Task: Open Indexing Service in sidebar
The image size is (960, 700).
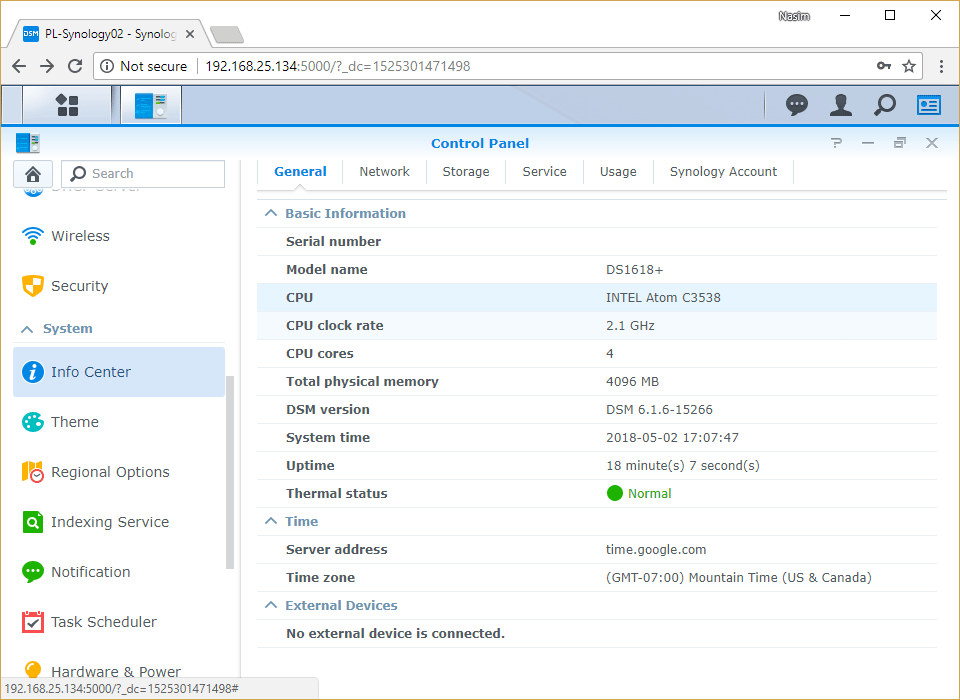Action: (x=119, y=522)
